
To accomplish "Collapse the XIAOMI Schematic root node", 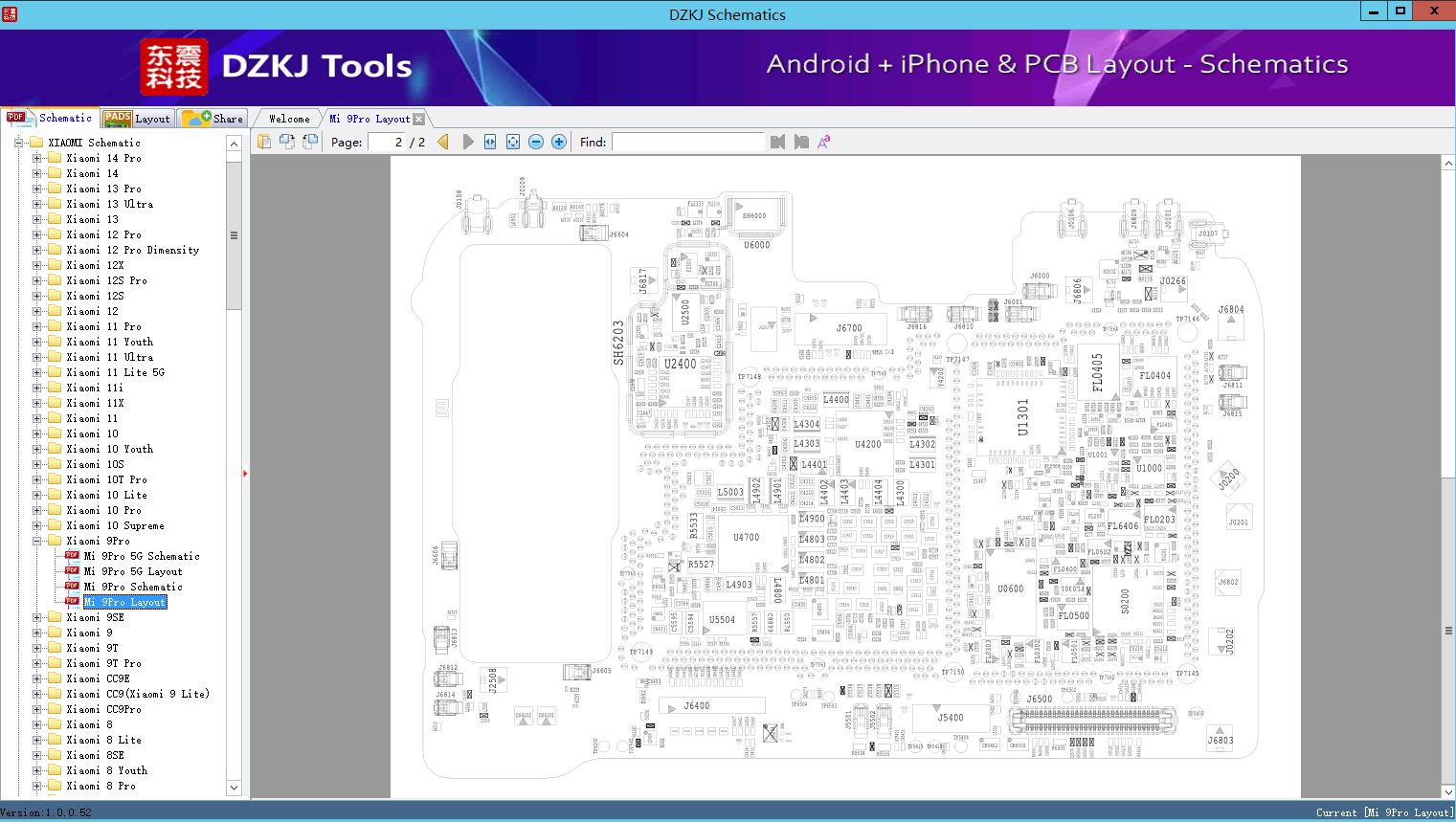I will click(x=19, y=143).
